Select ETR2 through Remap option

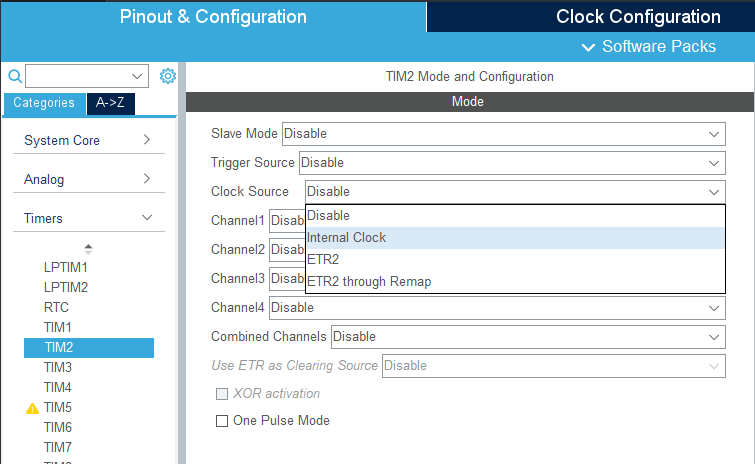coord(515,282)
